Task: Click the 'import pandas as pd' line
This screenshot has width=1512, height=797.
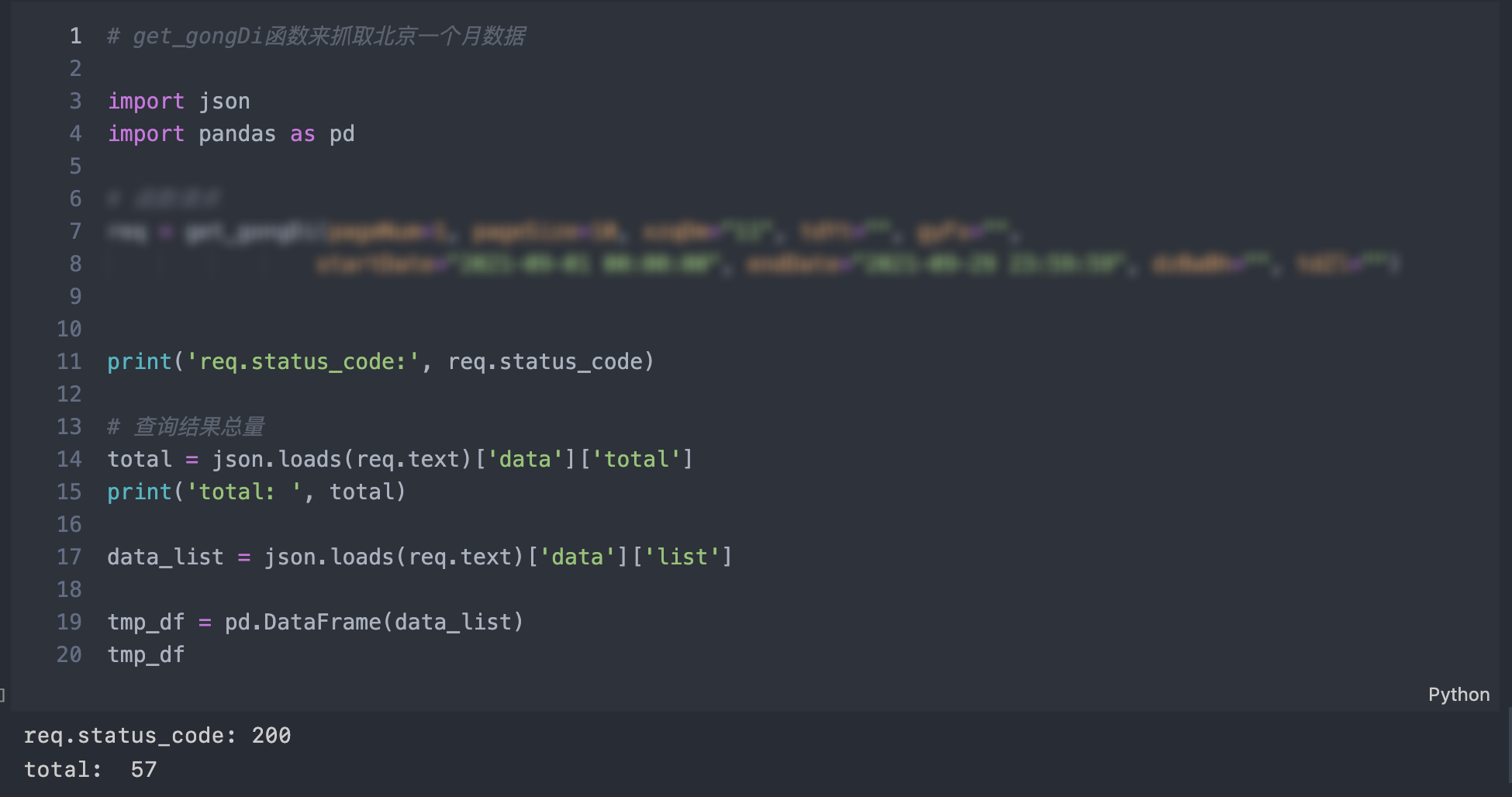Action: click(x=231, y=133)
